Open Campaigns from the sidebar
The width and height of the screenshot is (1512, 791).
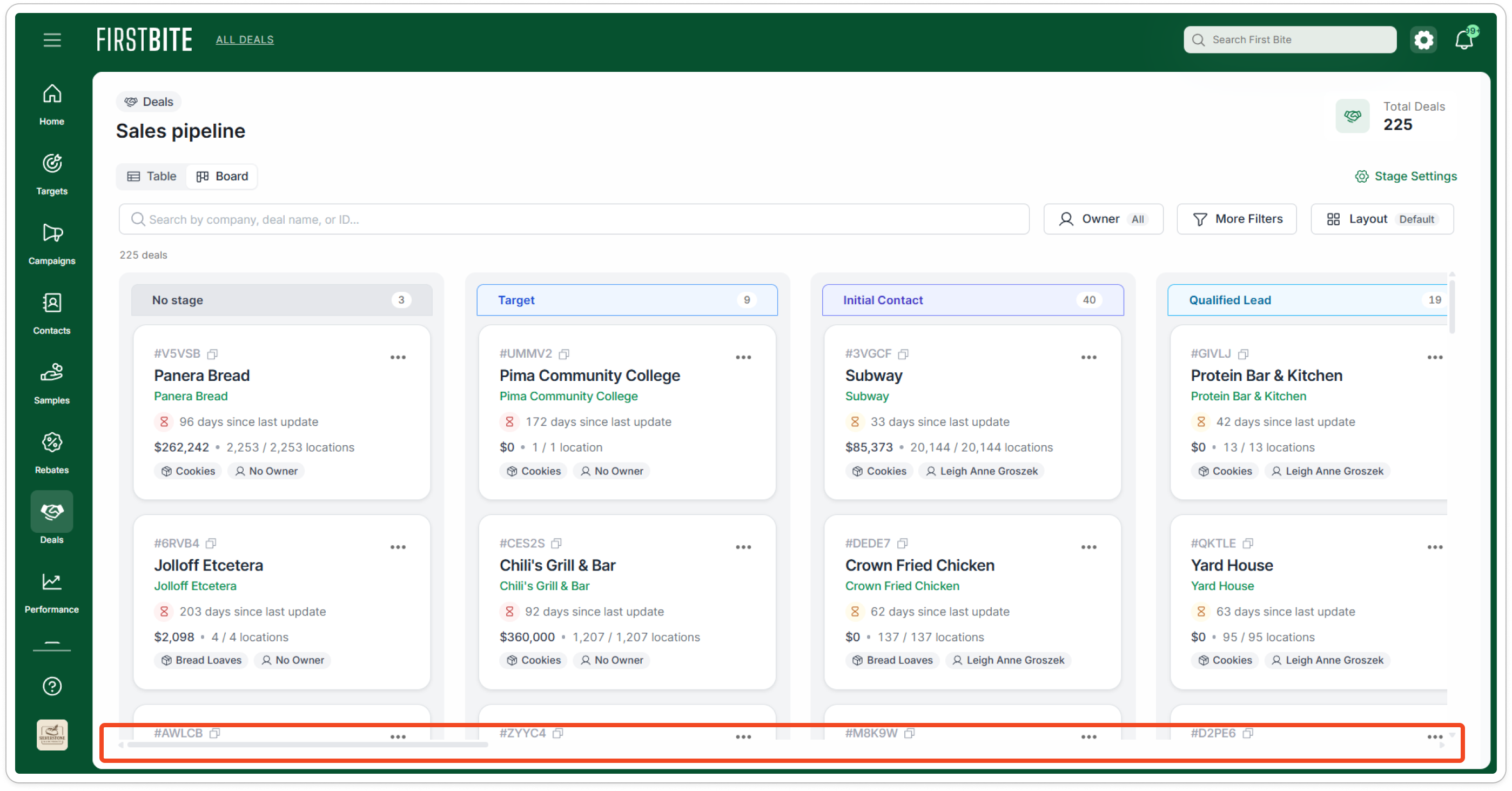(52, 244)
